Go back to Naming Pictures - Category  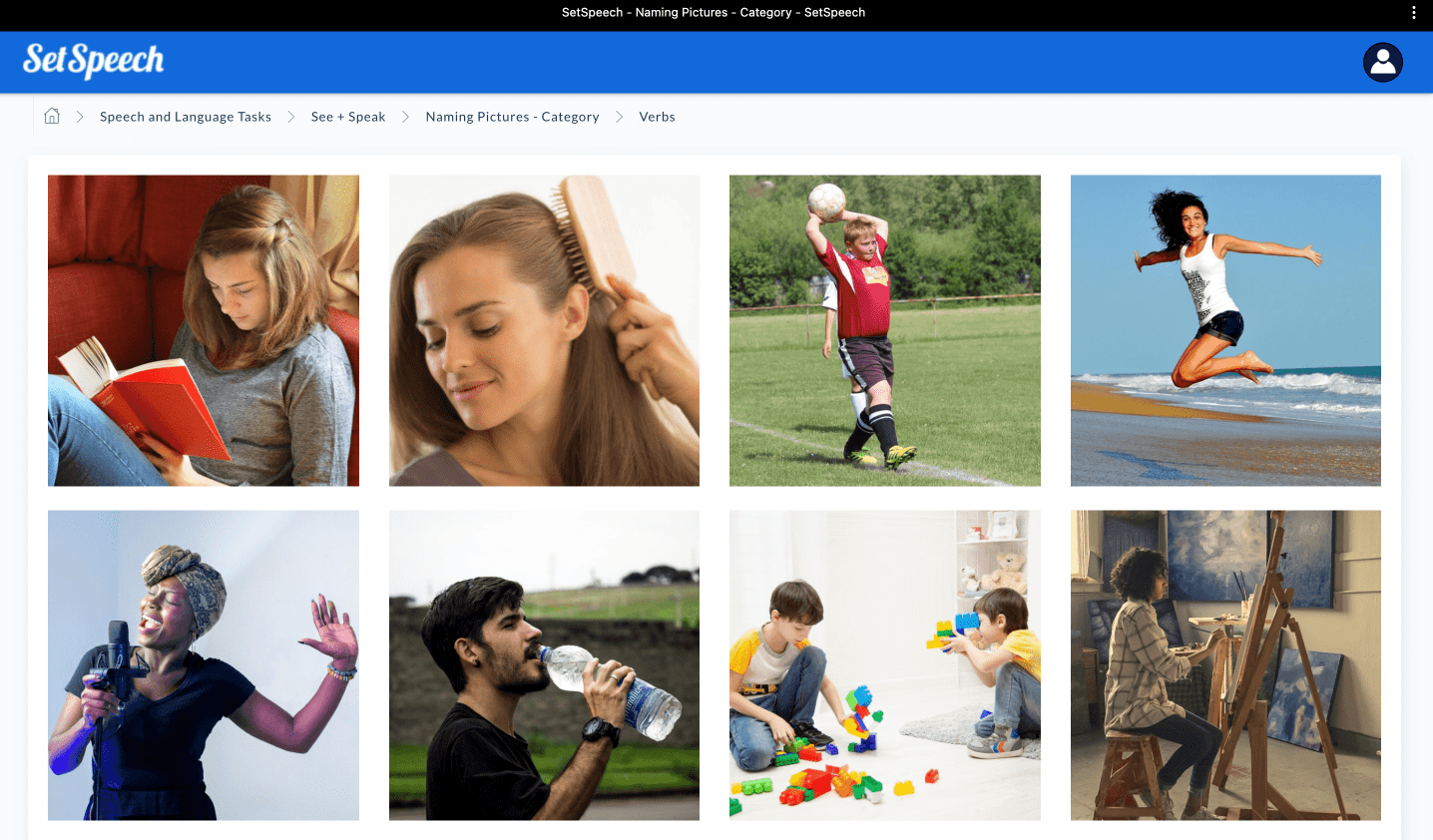512,117
